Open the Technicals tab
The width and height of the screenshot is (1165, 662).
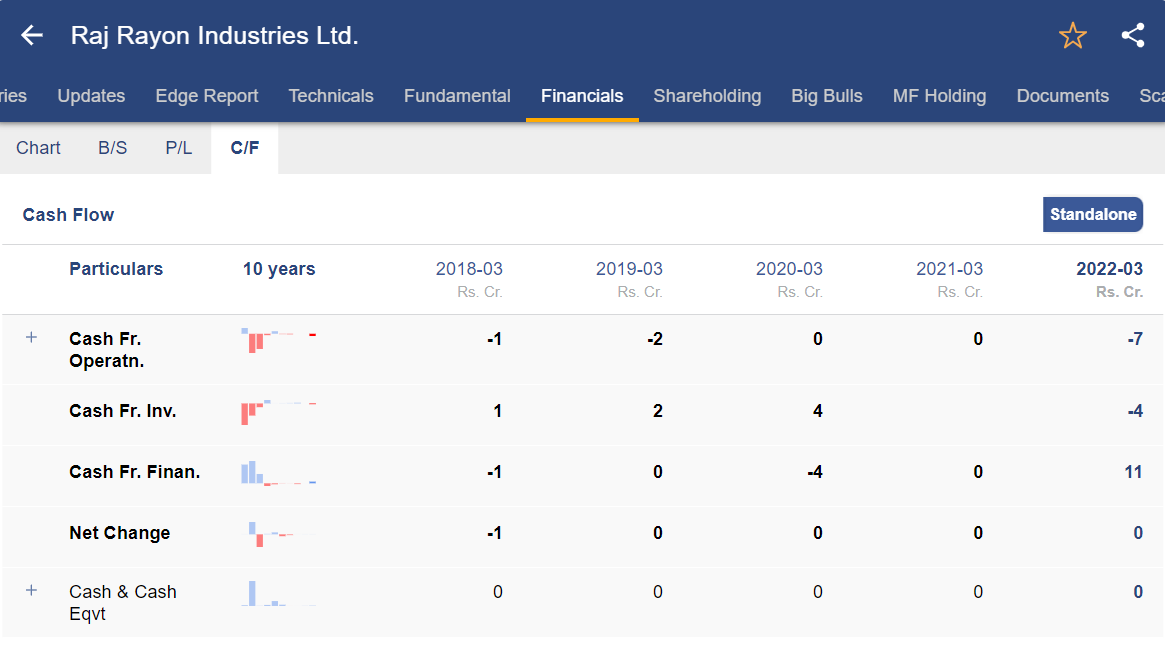(331, 96)
